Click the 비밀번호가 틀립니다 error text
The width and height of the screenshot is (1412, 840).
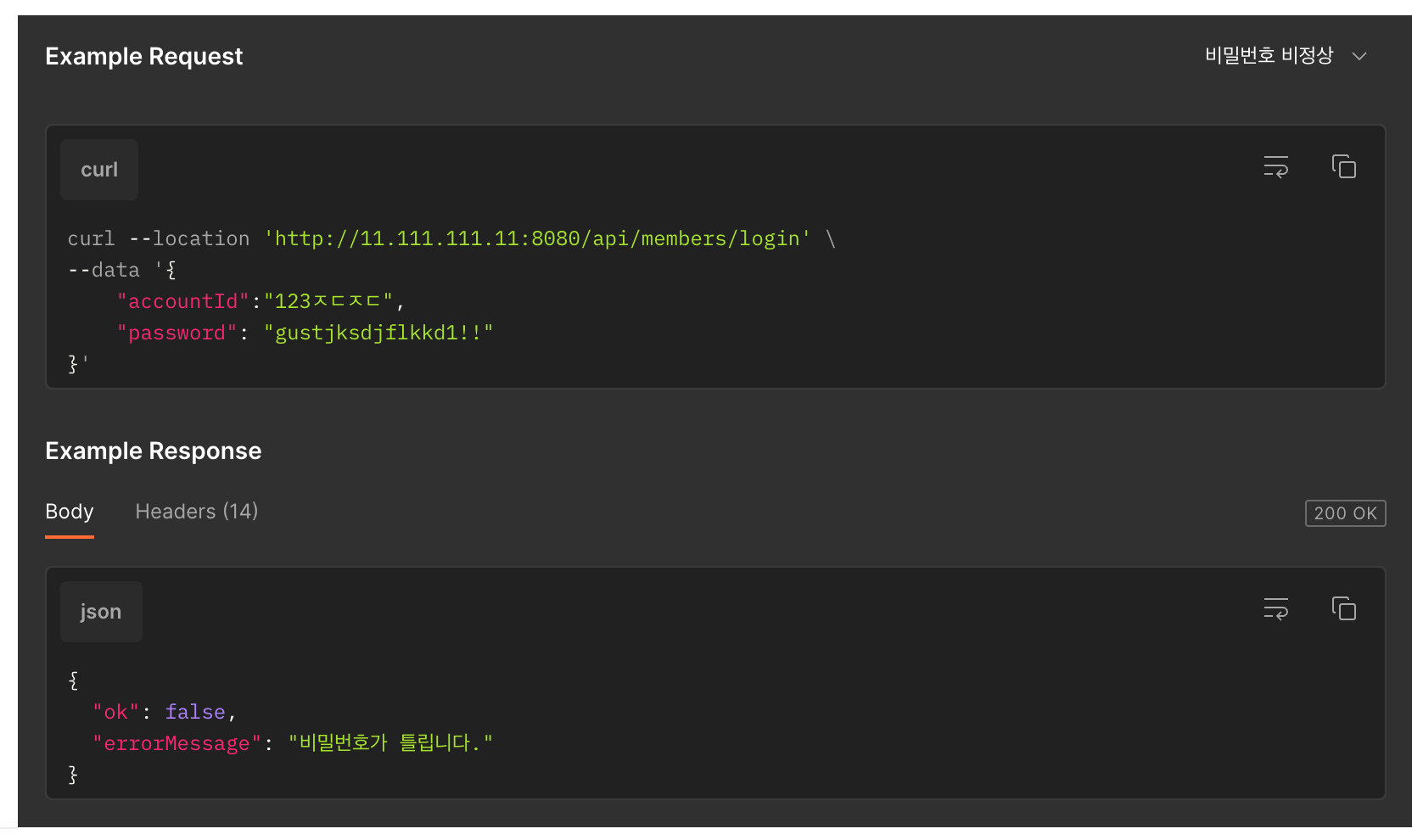click(x=390, y=743)
